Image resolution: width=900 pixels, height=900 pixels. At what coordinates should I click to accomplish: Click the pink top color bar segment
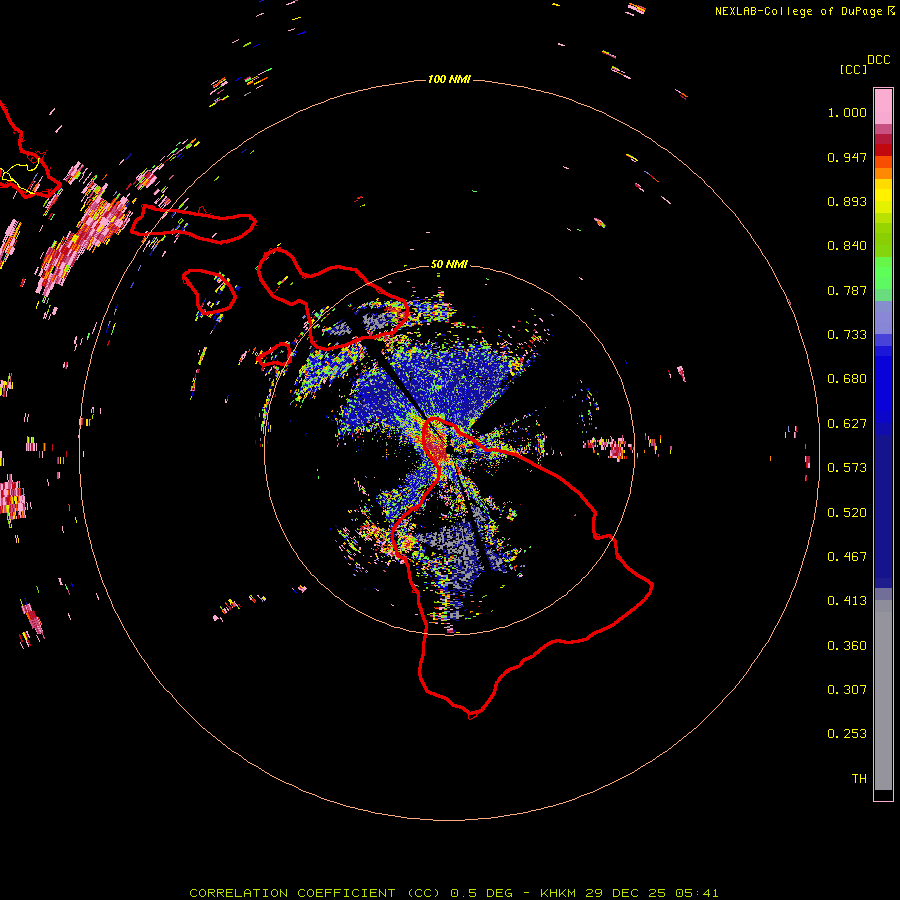coord(883,106)
